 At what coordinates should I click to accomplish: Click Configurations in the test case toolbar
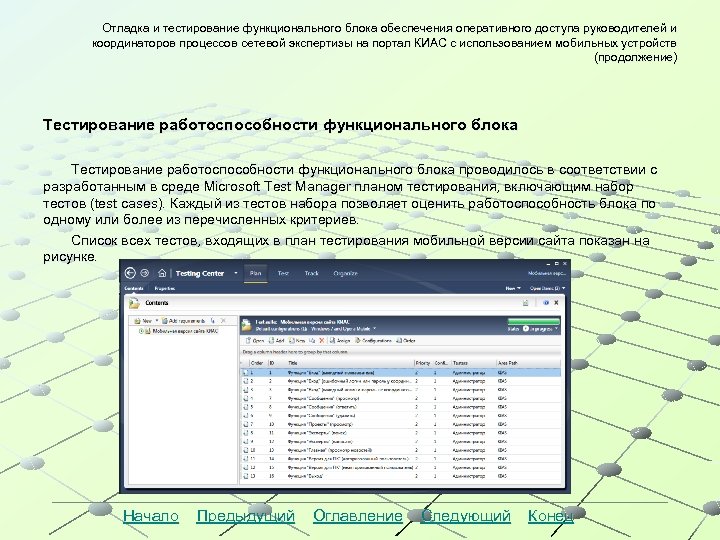pyautogui.click(x=373, y=341)
